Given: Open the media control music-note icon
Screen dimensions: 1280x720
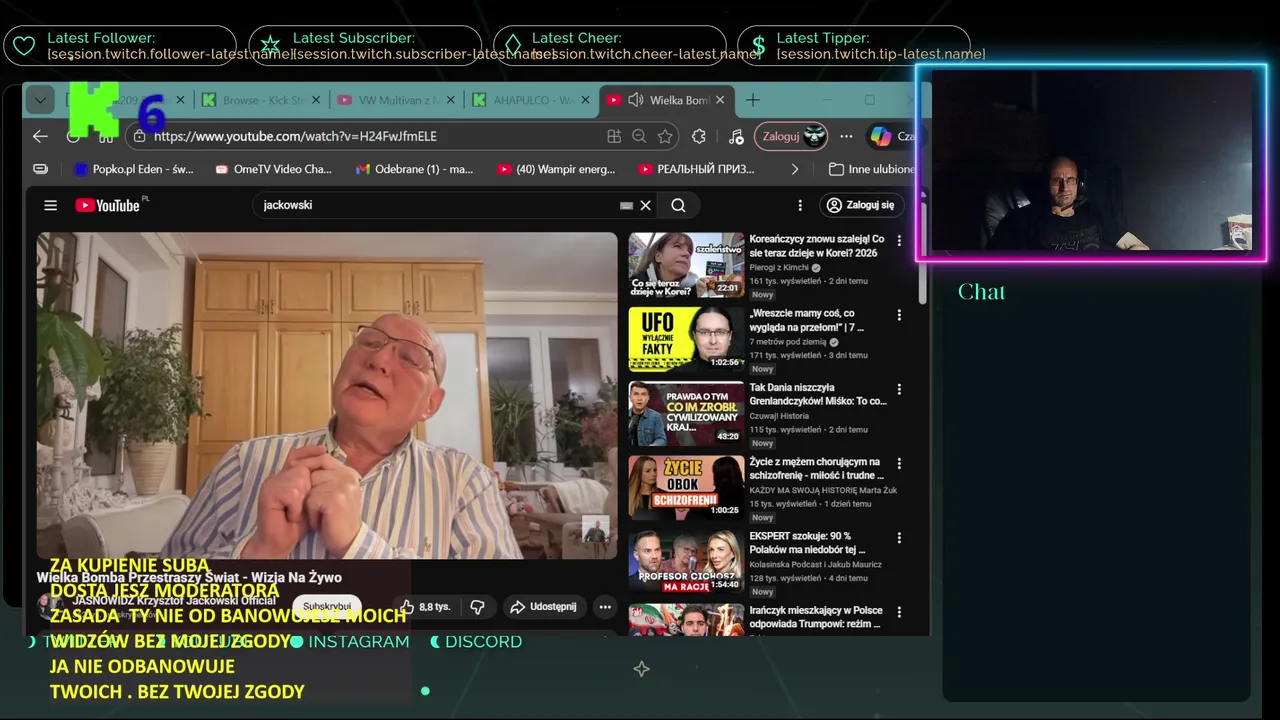Looking at the screenshot, I should click(736, 136).
